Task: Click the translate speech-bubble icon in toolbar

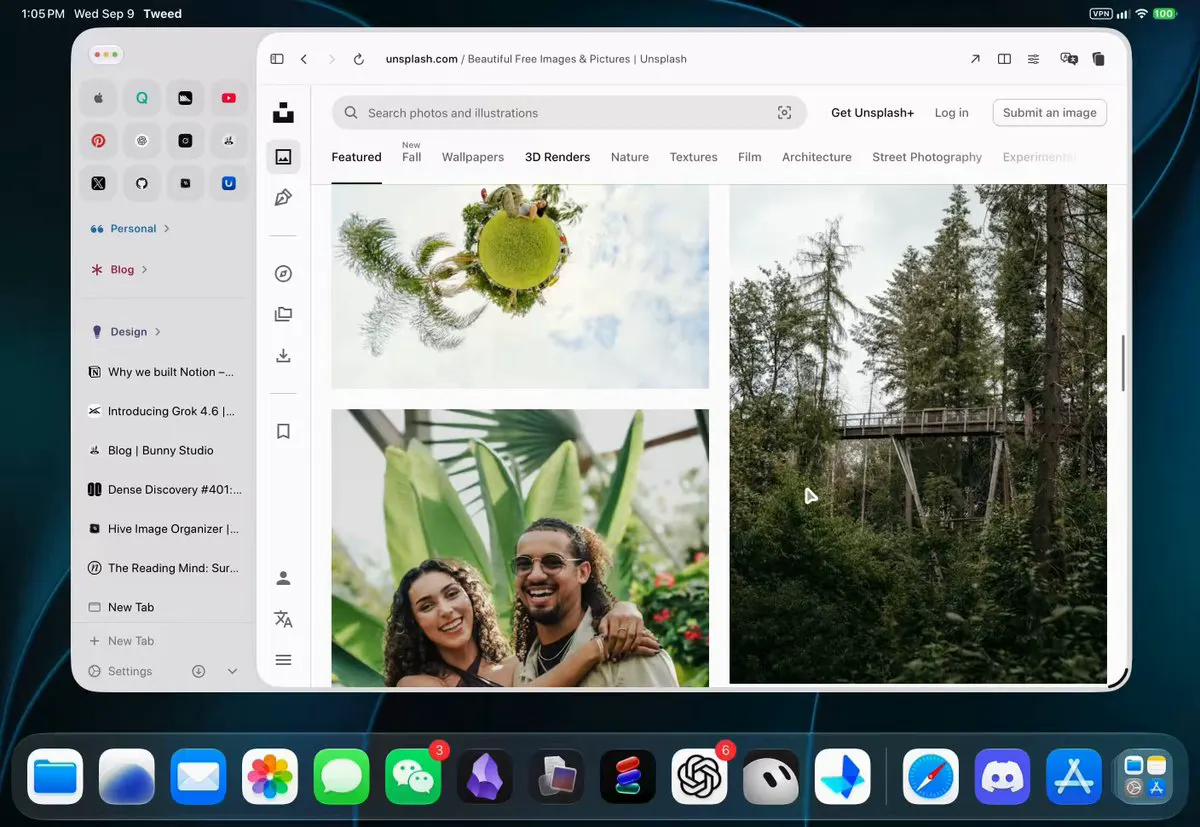Action: (1069, 59)
